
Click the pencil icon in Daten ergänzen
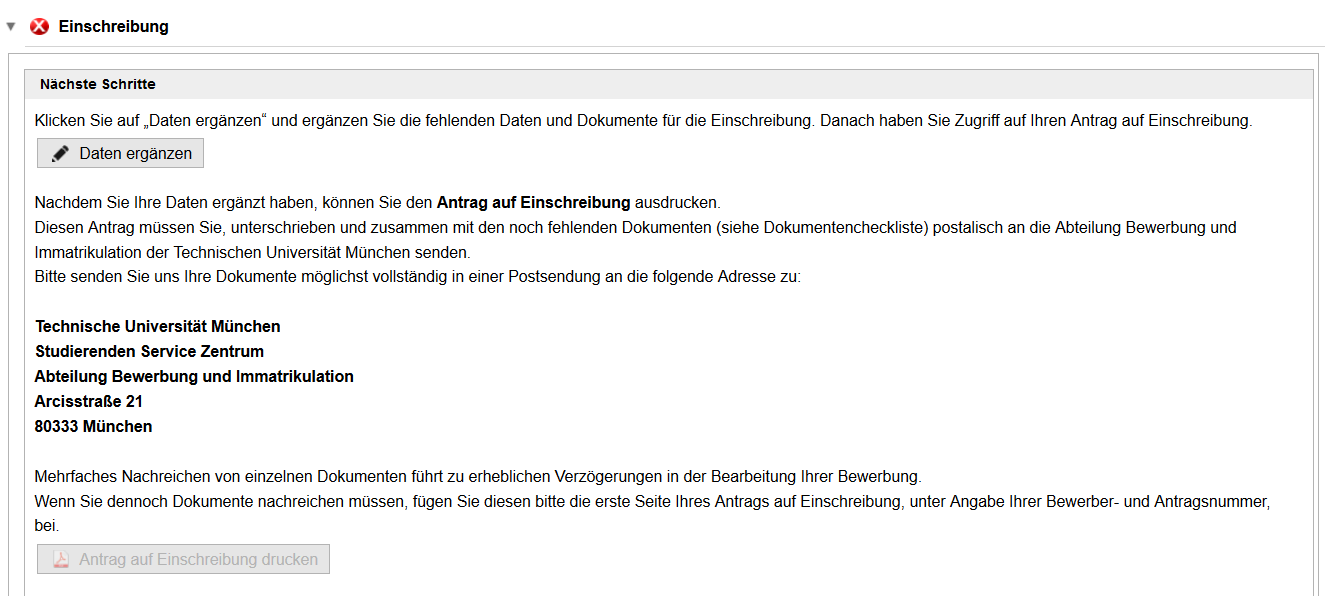point(61,154)
